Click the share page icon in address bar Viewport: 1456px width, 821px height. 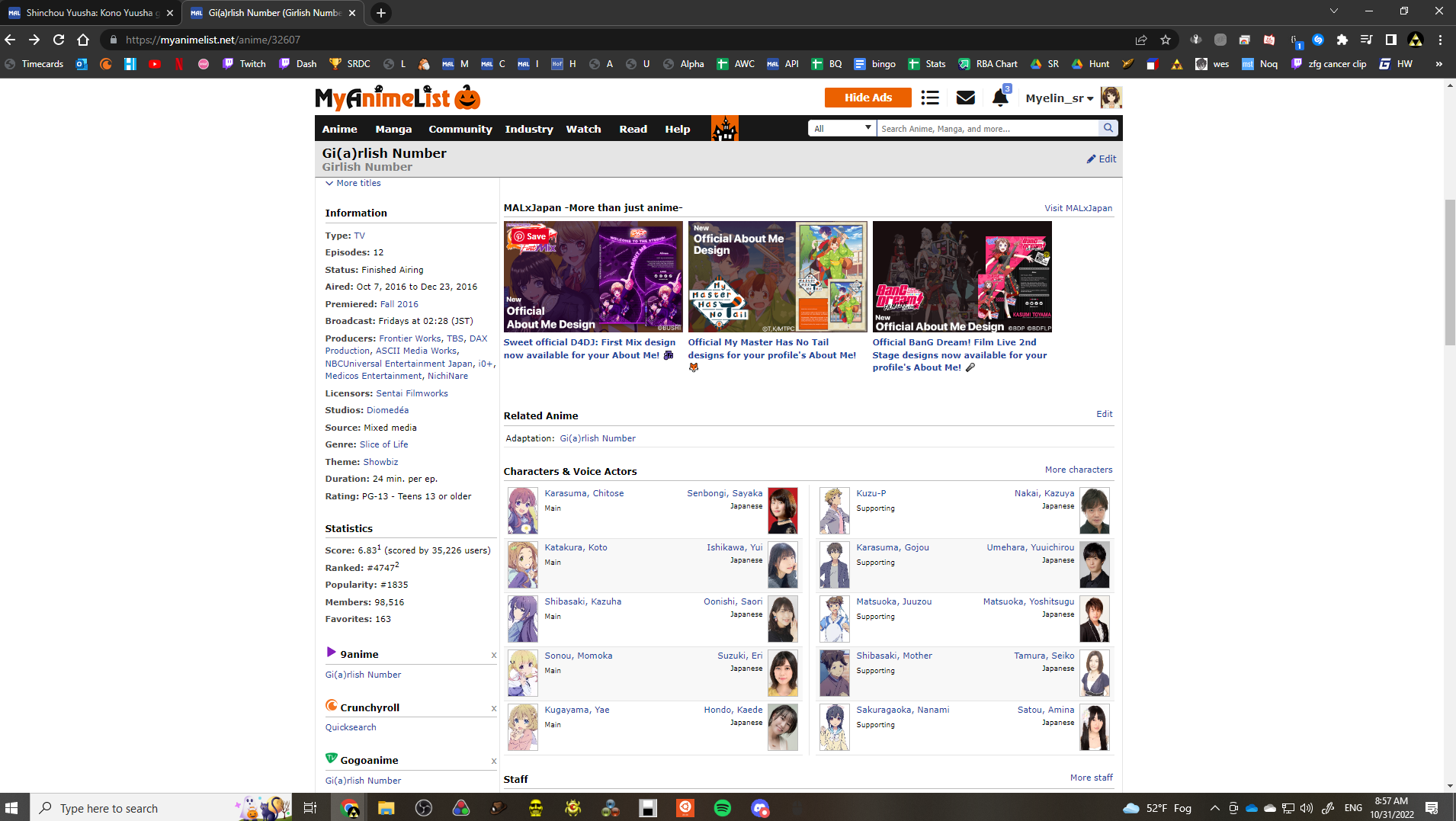point(1140,40)
